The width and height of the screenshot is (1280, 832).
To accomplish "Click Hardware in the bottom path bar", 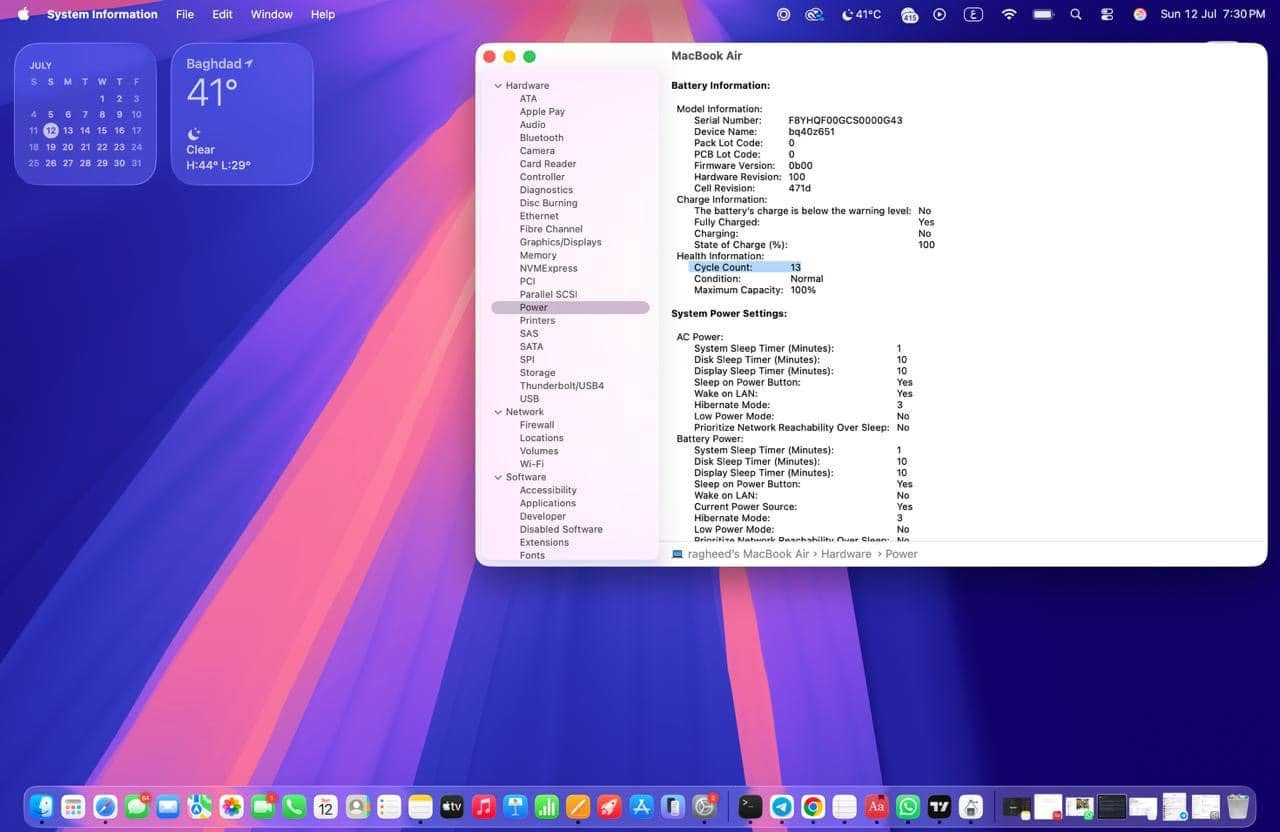I will click(x=846, y=554).
